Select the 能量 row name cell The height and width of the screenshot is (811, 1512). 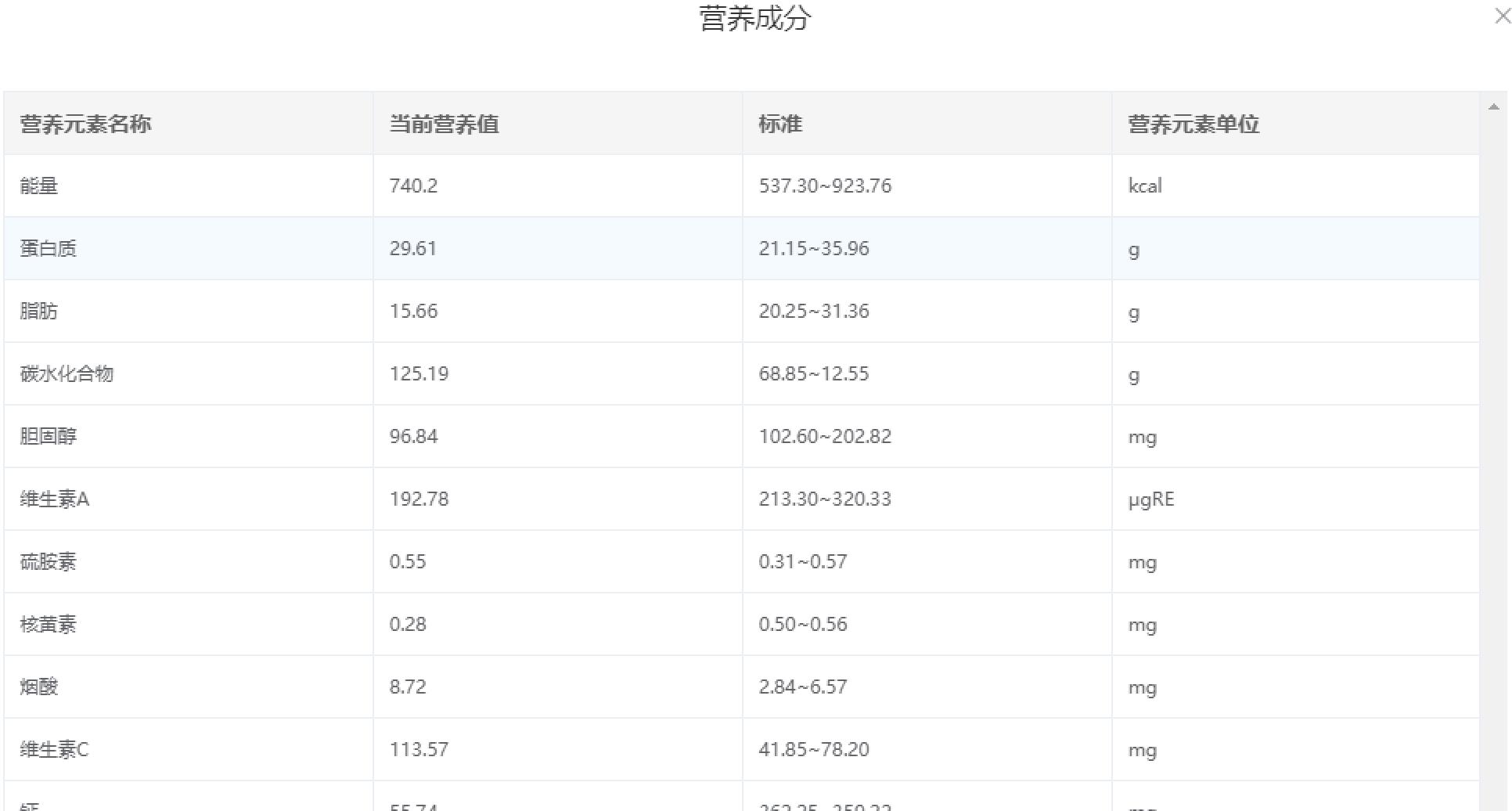click(x=39, y=186)
